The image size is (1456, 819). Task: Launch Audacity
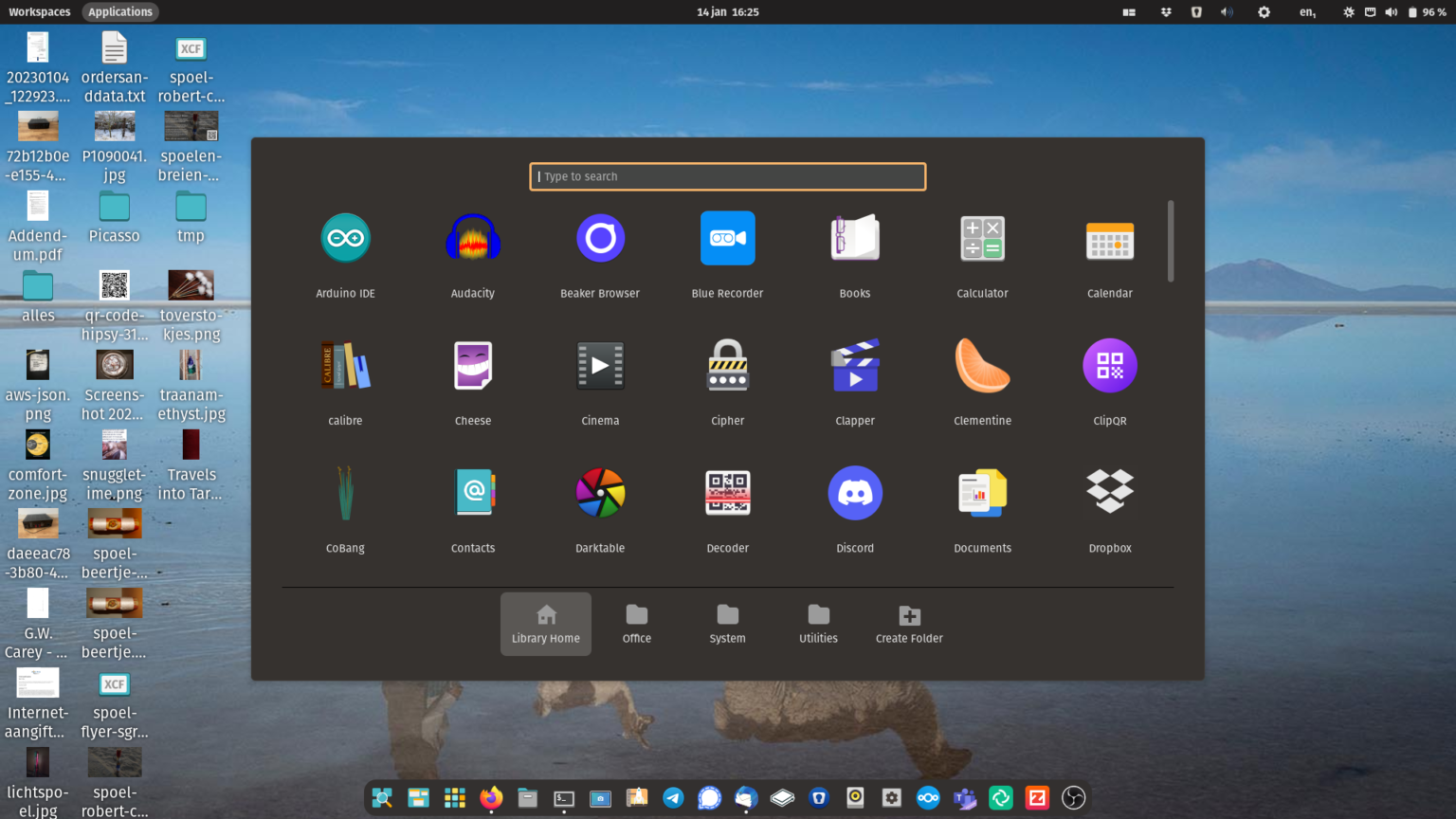click(x=473, y=238)
